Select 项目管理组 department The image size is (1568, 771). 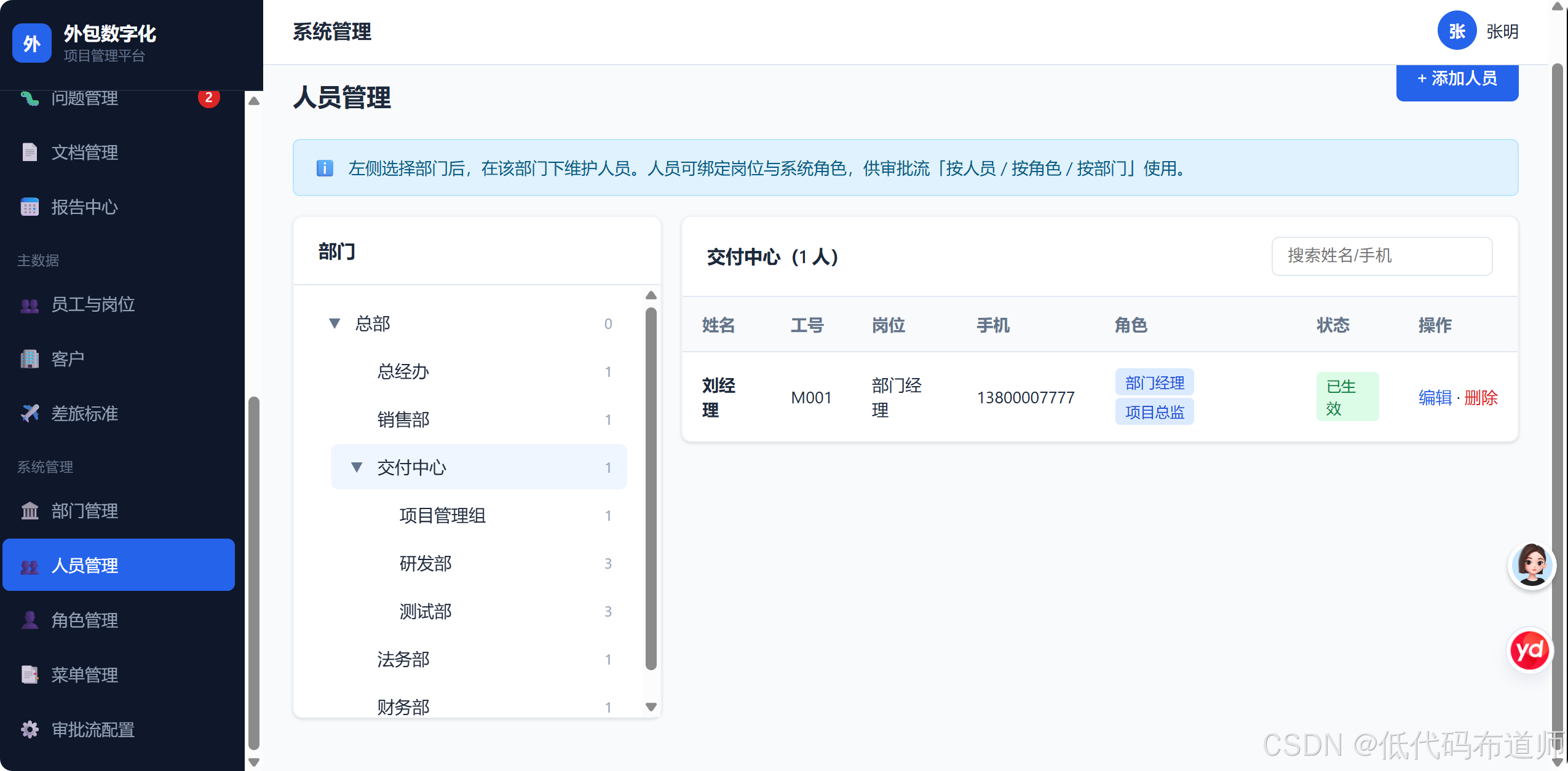pos(490,515)
